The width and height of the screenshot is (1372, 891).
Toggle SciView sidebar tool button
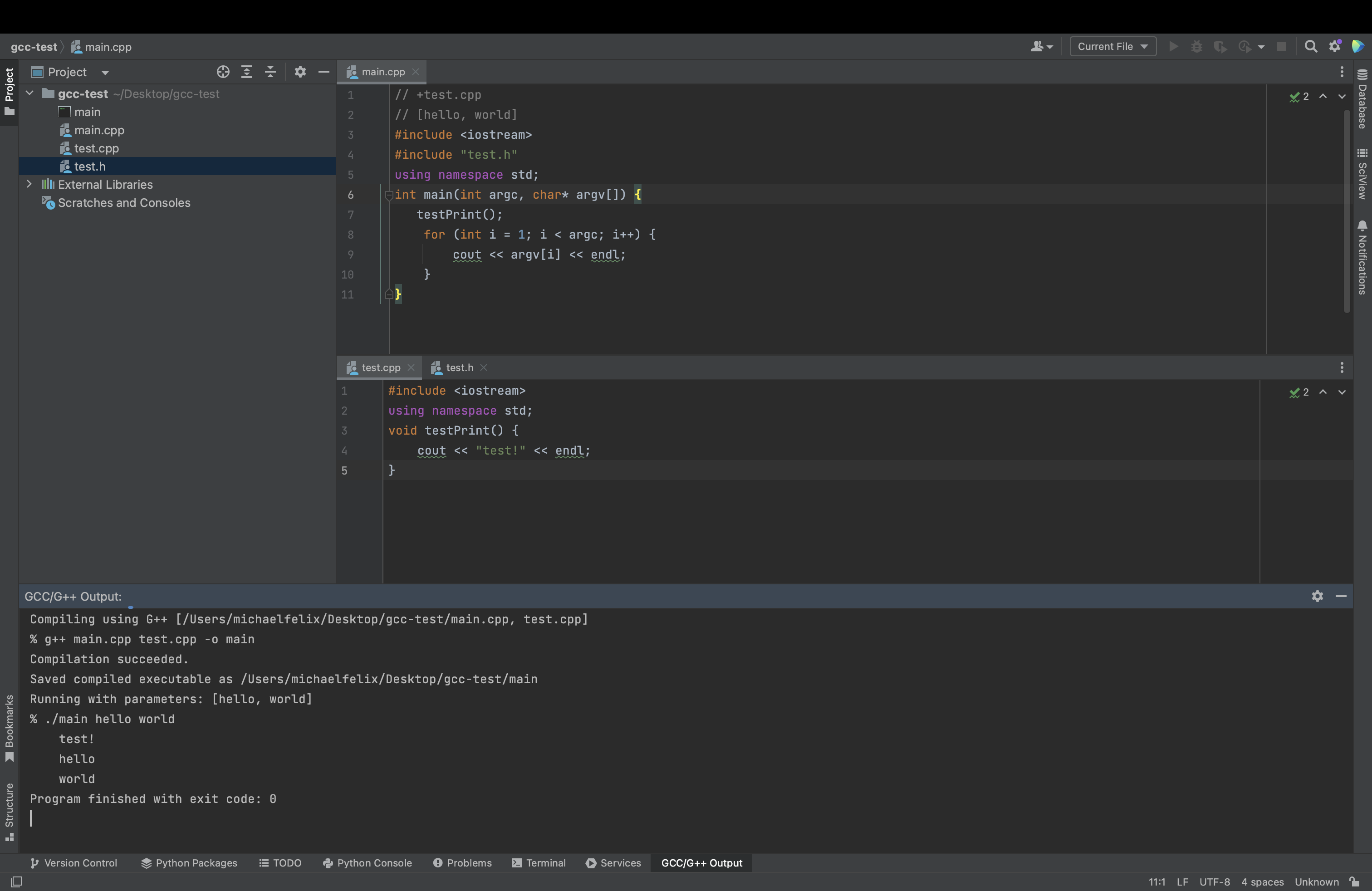coord(1362,174)
